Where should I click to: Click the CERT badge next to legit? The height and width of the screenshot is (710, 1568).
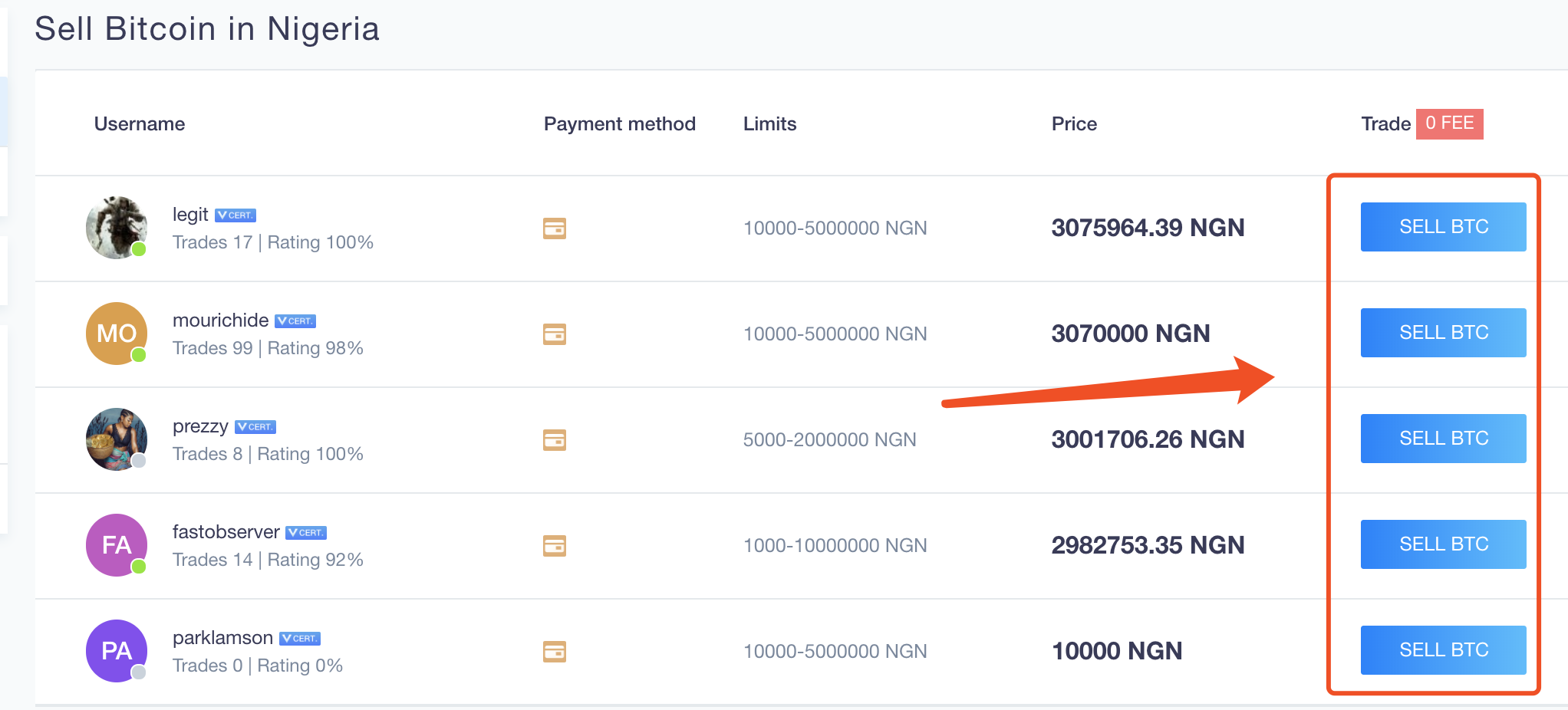[235, 215]
